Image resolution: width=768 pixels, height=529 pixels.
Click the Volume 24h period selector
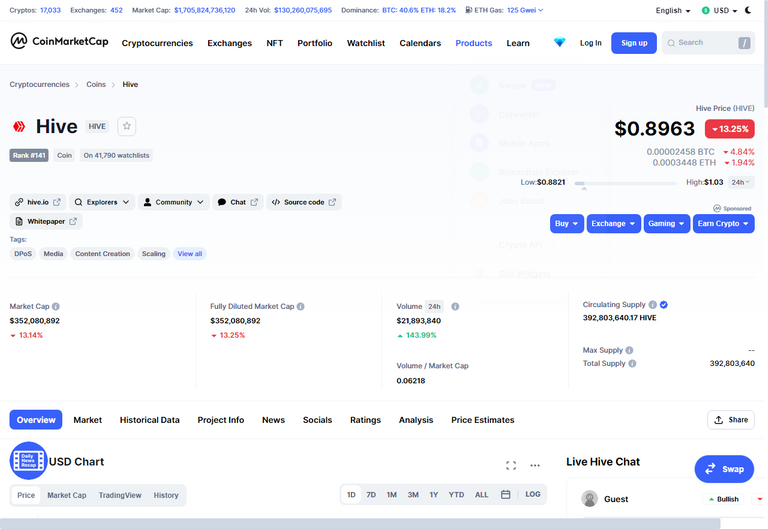coord(434,307)
